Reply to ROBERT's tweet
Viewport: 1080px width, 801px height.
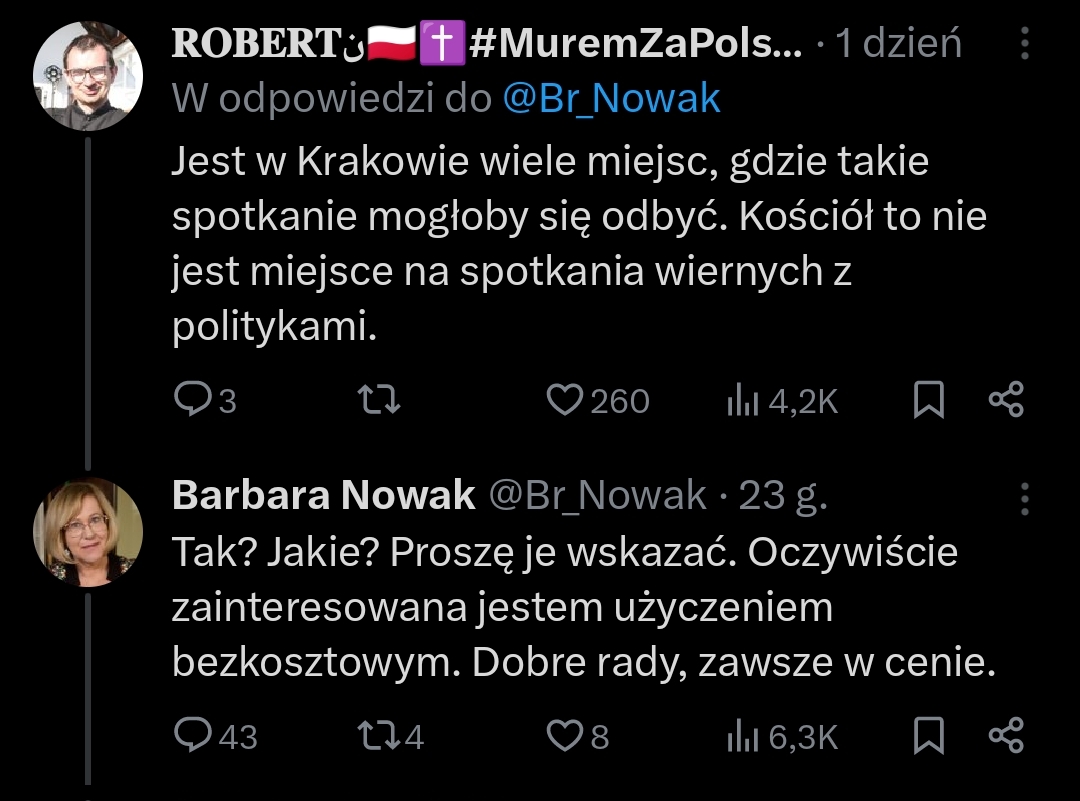(190, 400)
